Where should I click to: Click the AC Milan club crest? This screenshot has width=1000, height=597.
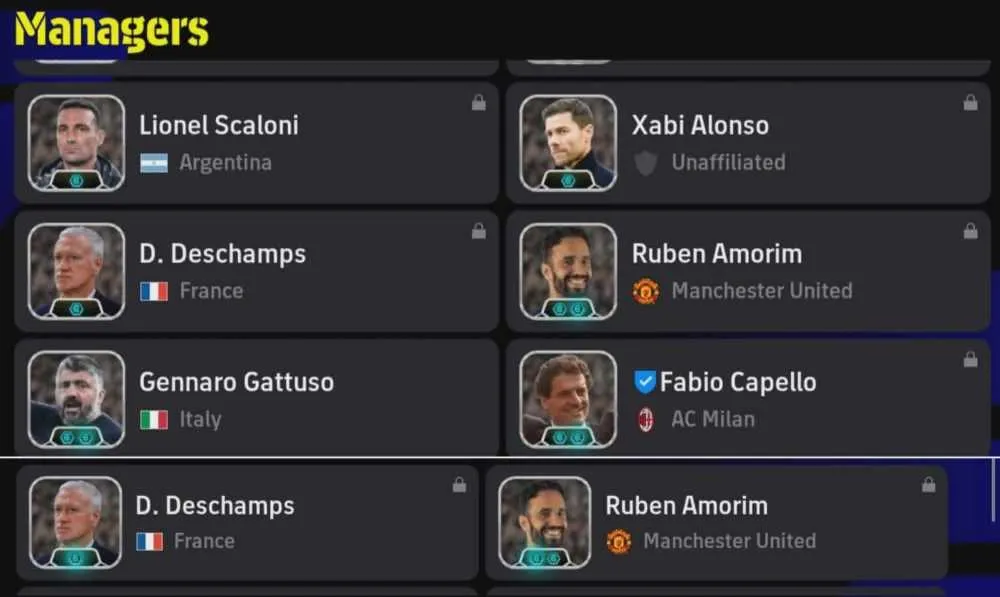pos(645,420)
